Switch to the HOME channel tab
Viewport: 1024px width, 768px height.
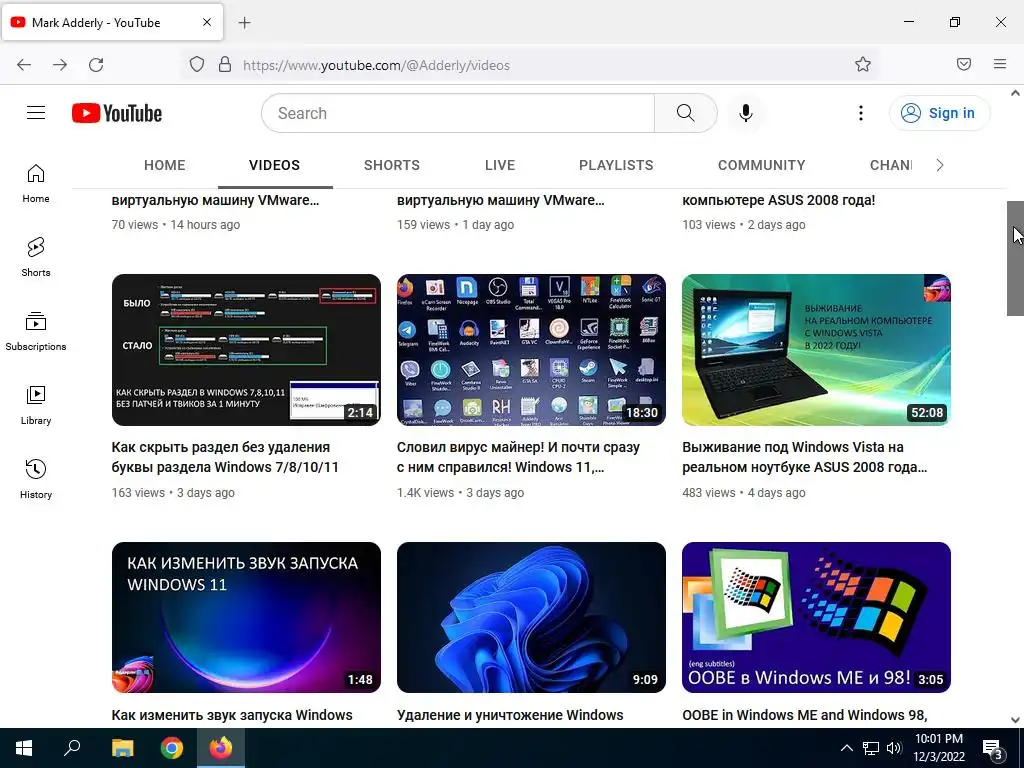(165, 165)
